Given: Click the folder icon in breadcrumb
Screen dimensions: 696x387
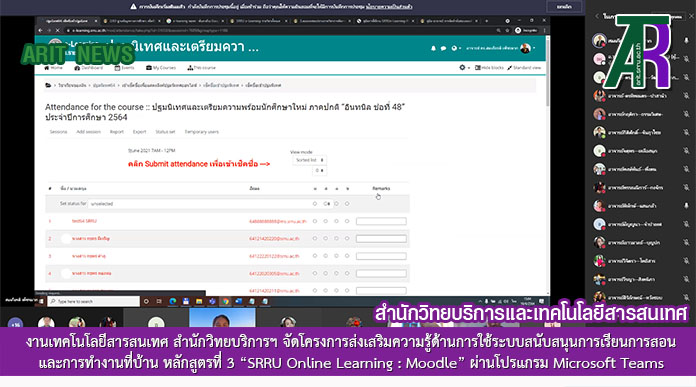Looking at the screenshot, I should point(48,85).
